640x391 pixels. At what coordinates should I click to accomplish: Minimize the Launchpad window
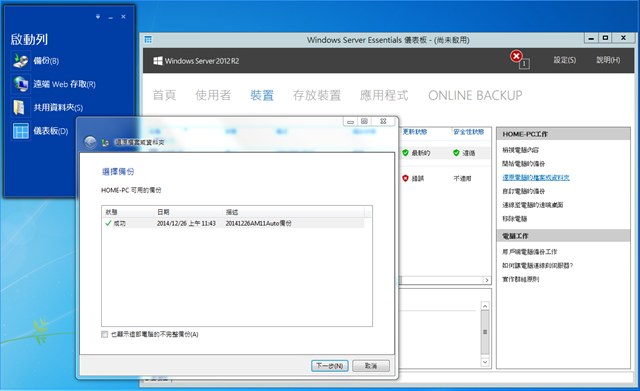click(x=111, y=17)
